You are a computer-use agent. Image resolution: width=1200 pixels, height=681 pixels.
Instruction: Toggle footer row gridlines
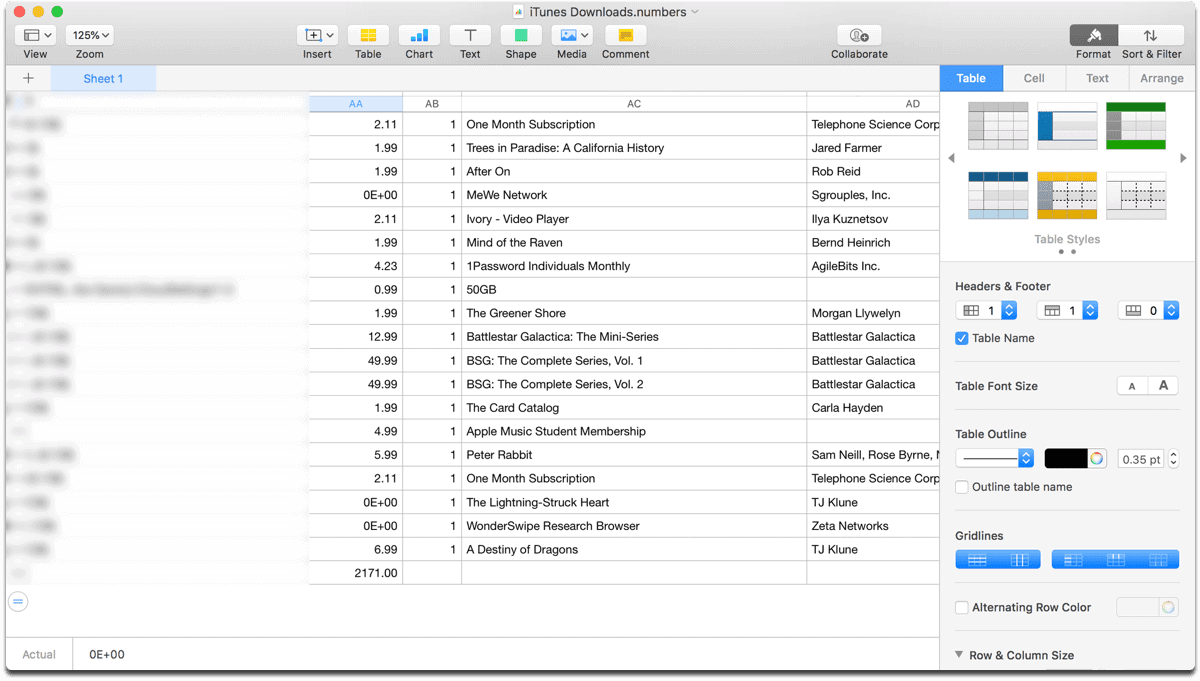[1158, 560]
